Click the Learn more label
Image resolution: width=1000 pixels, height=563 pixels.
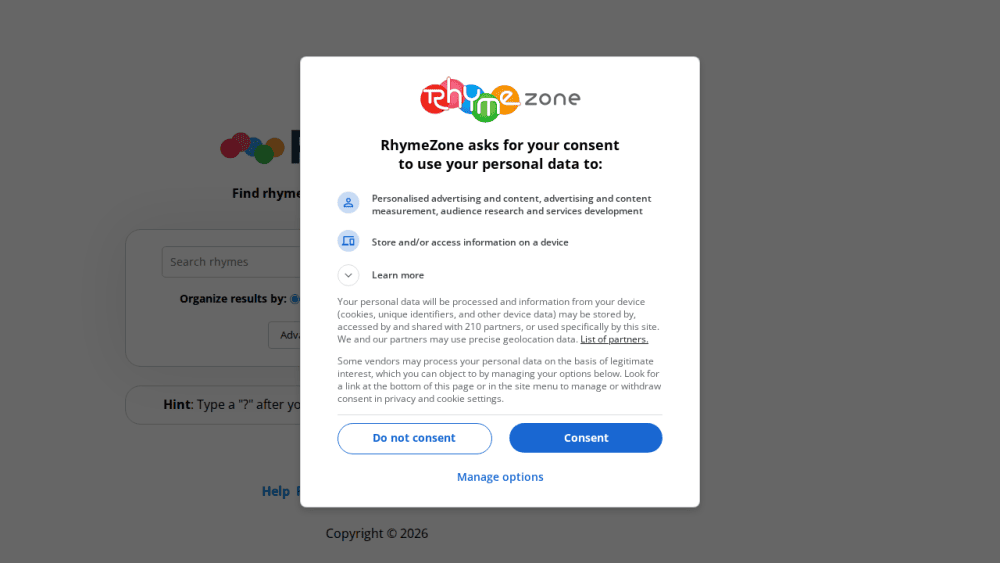[398, 275]
